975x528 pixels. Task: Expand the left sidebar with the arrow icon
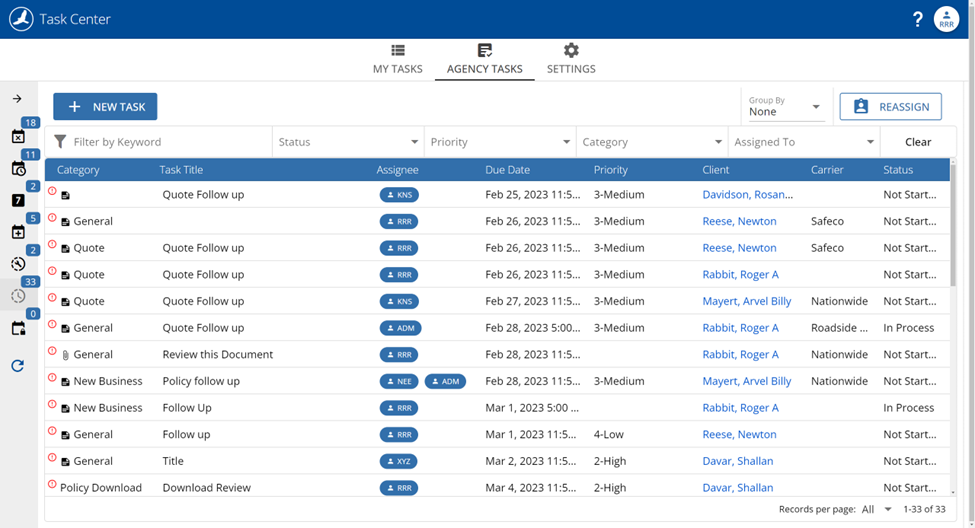(x=17, y=99)
